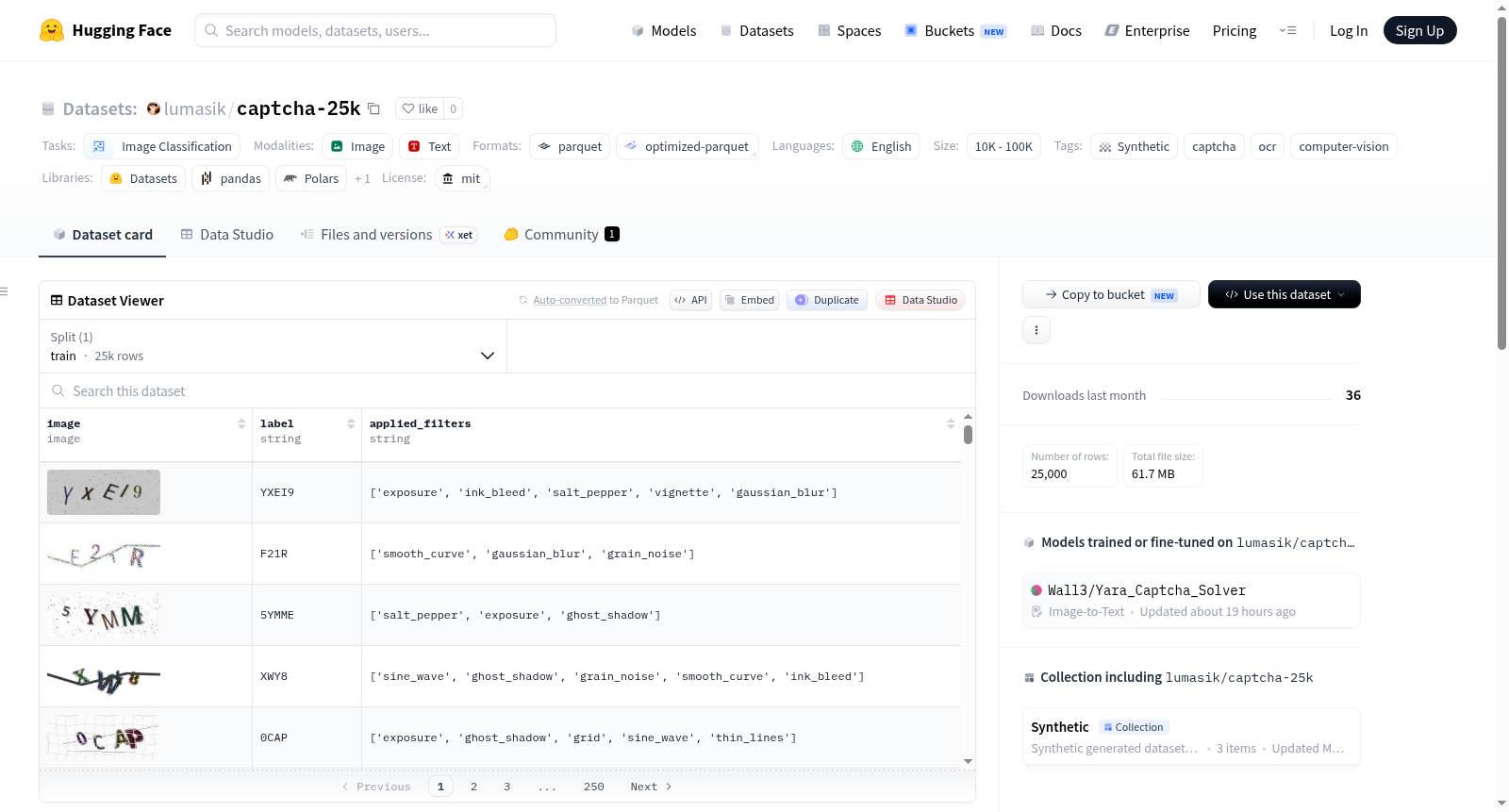Click the Polars library tag
The height and width of the screenshot is (812, 1509).
(311, 178)
